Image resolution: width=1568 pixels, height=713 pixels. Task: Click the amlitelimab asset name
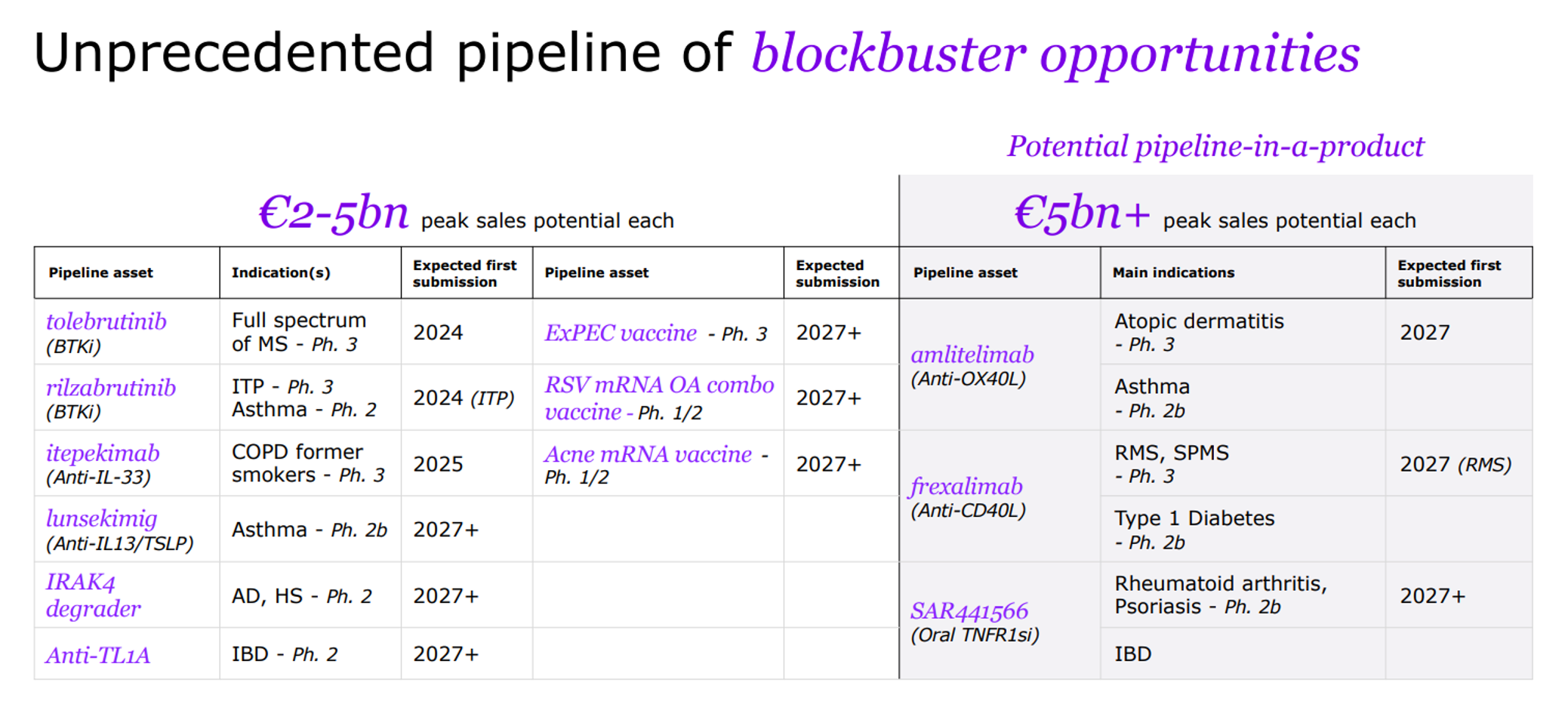972,355
